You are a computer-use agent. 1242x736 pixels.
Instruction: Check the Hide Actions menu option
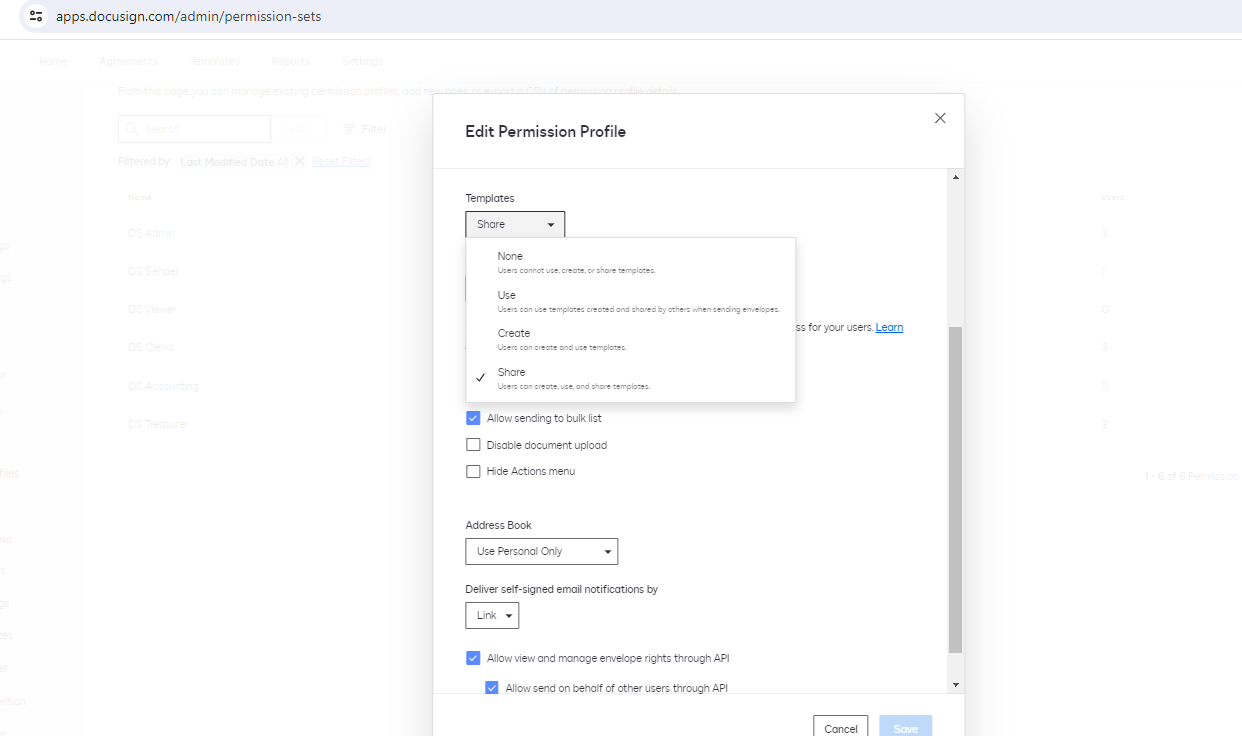click(x=473, y=471)
